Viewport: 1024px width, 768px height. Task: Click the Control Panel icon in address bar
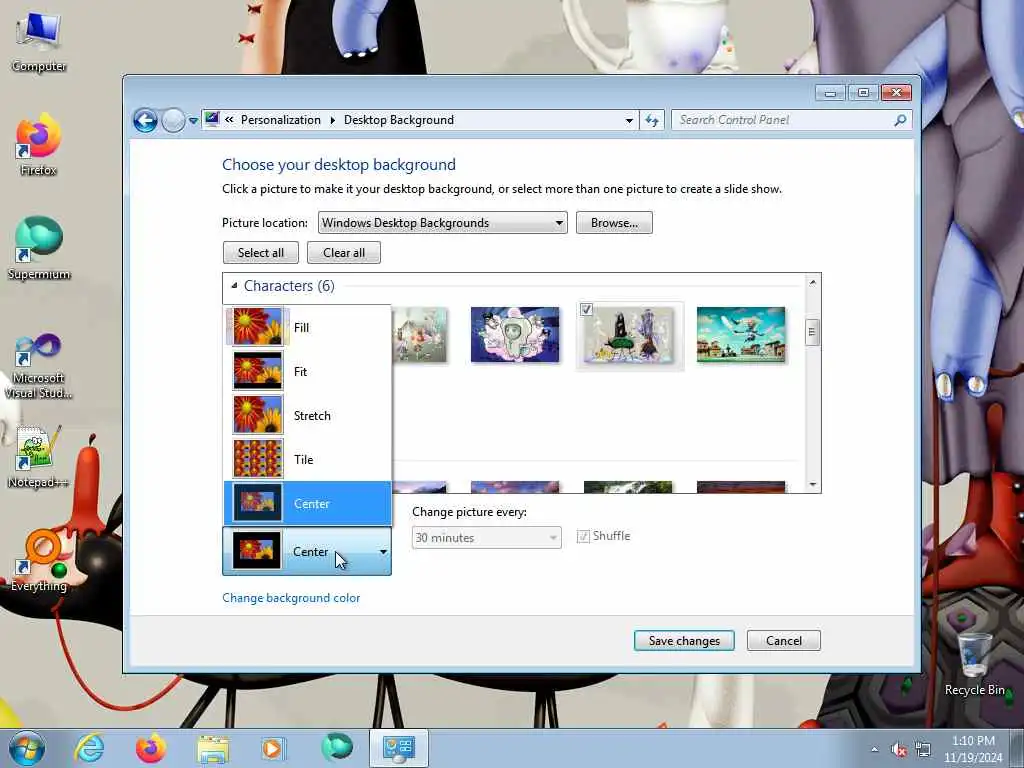tap(212, 120)
